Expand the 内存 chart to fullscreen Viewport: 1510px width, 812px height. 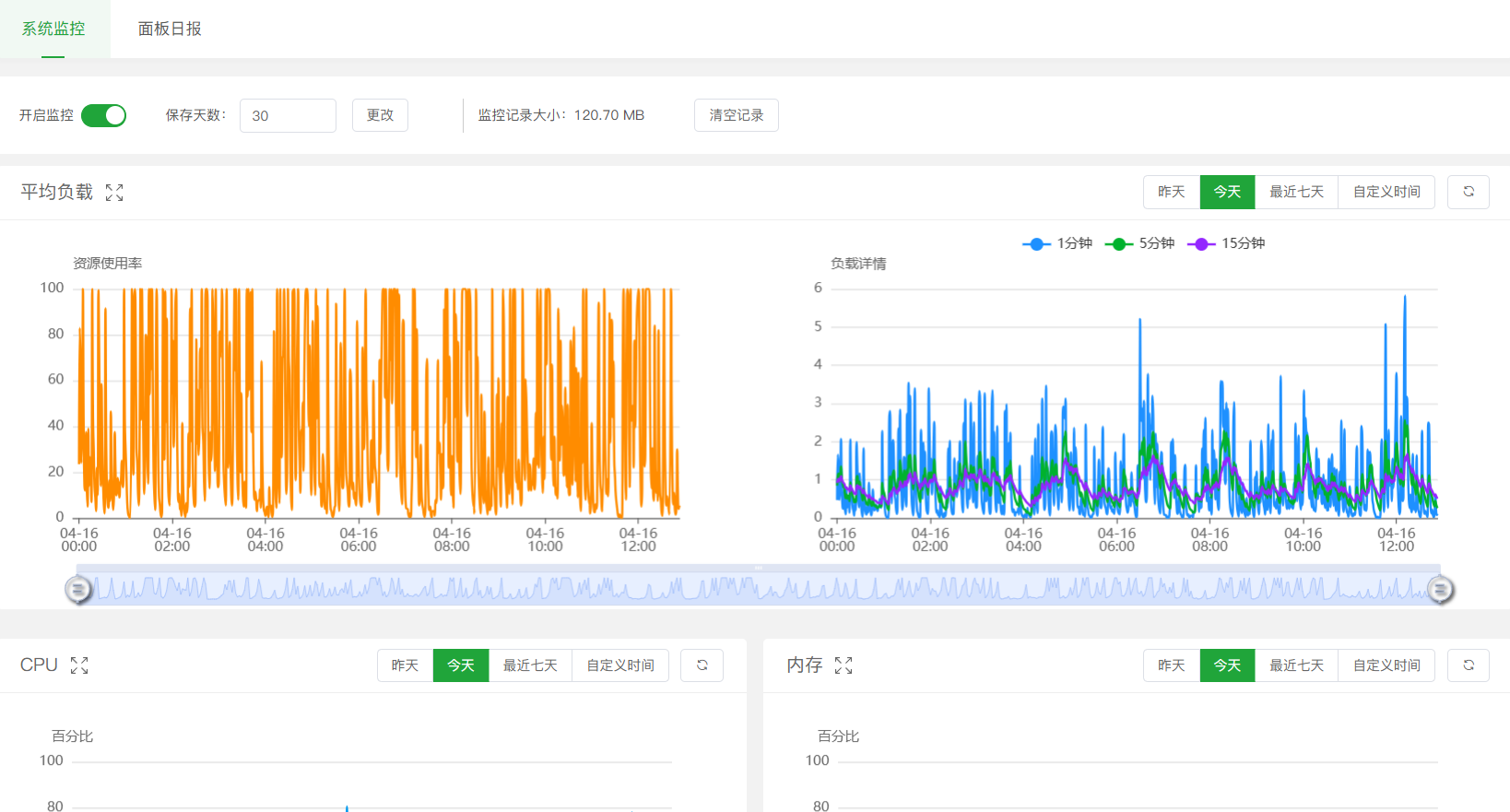coord(843,665)
